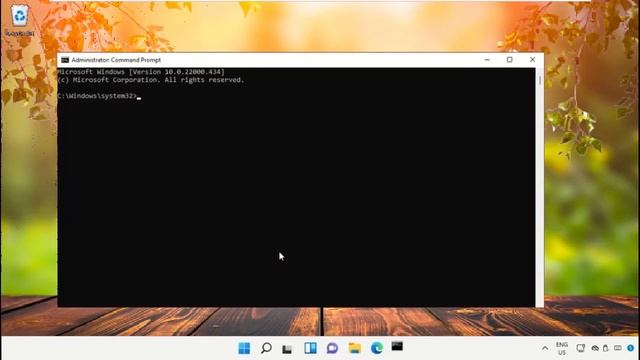Open the Recycle Bin desktop icon
Viewport: 640px width, 360px height.
pos(20,20)
